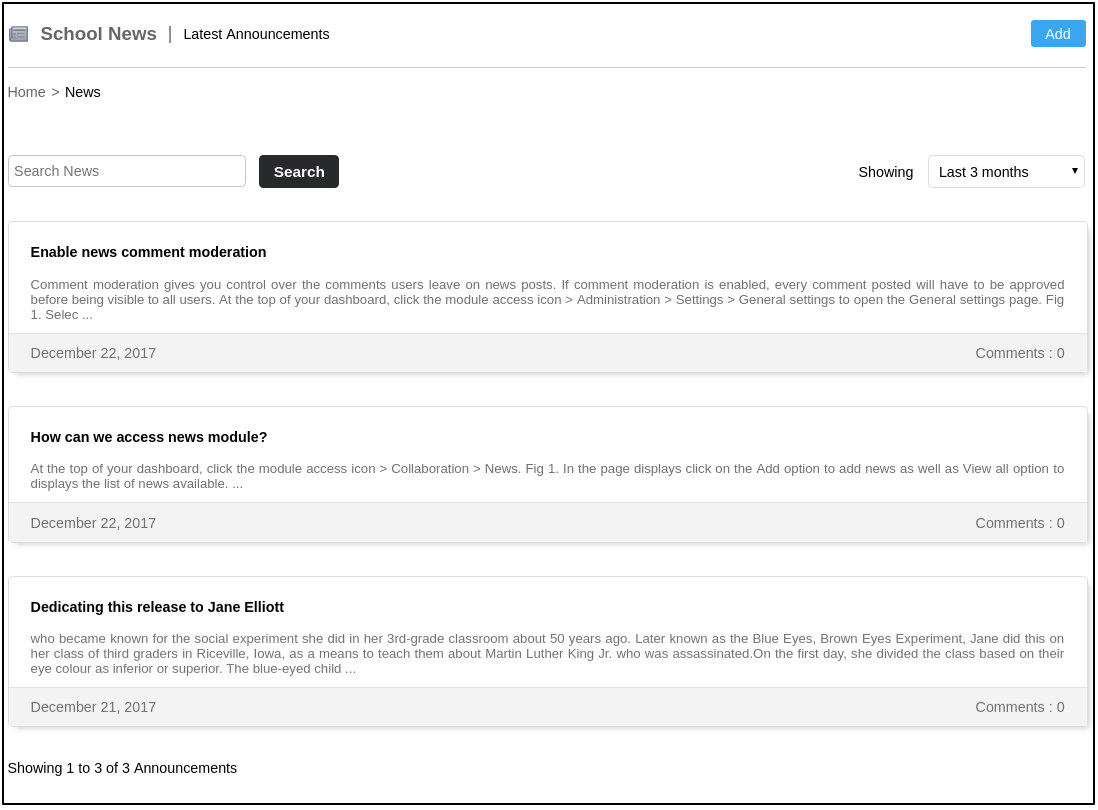
Task: Open the Last 3 months dropdown
Action: click(1006, 171)
